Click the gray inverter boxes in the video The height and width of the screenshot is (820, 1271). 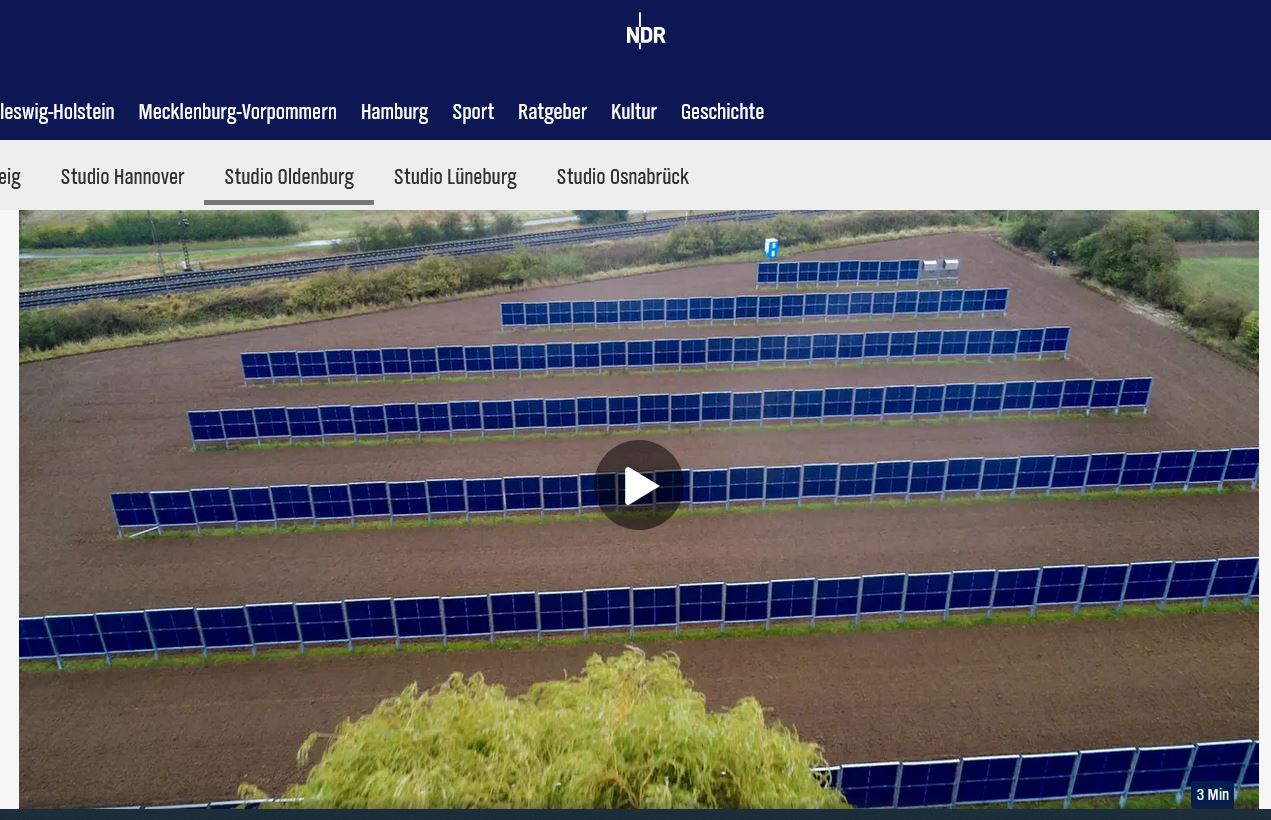[x=939, y=268]
